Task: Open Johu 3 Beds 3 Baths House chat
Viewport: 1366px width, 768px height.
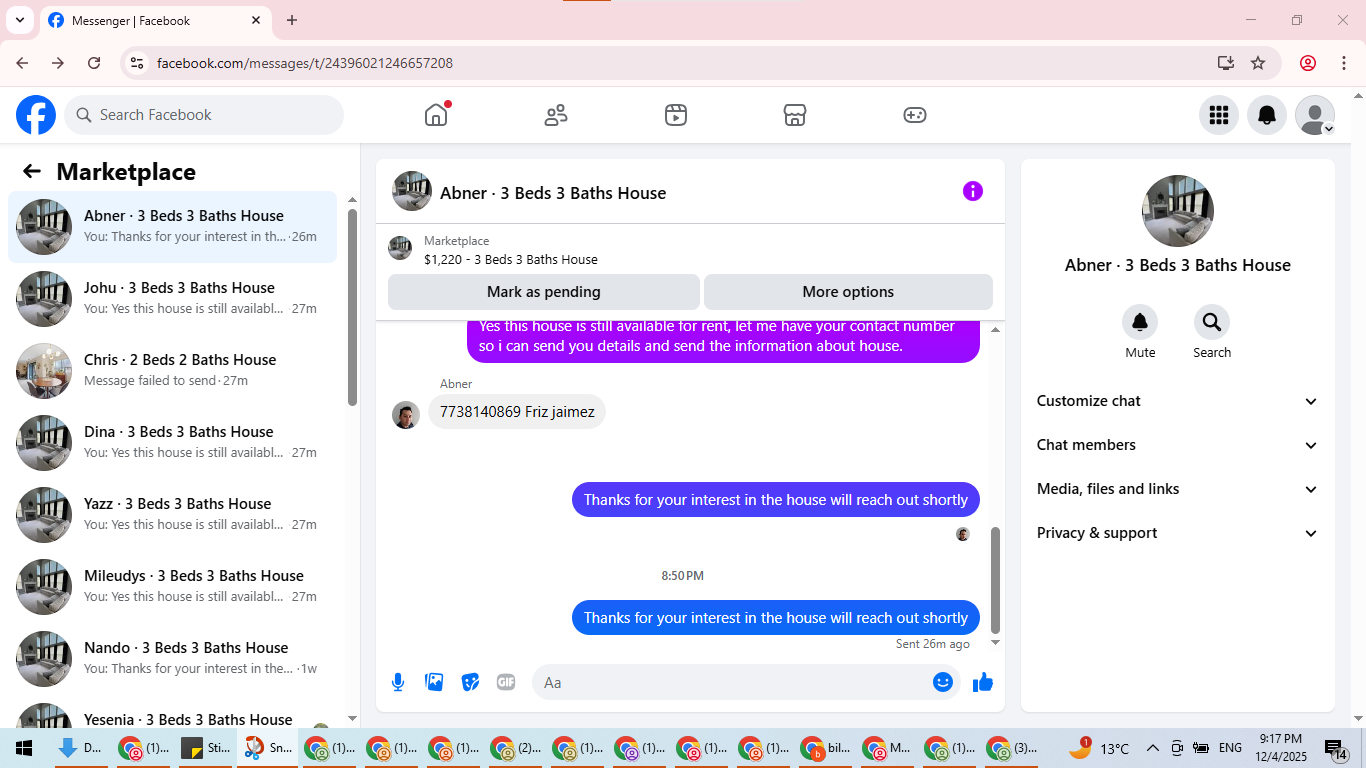Action: (172, 299)
